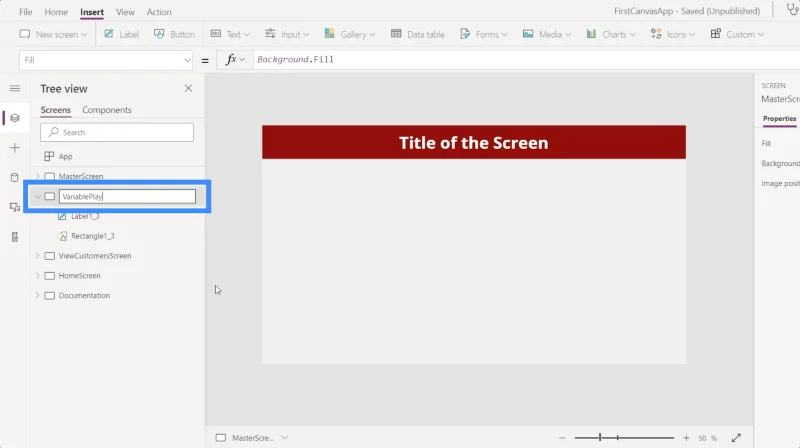Open the Text controls dropdown
The image size is (800, 448).
click(x=230, y=34)
